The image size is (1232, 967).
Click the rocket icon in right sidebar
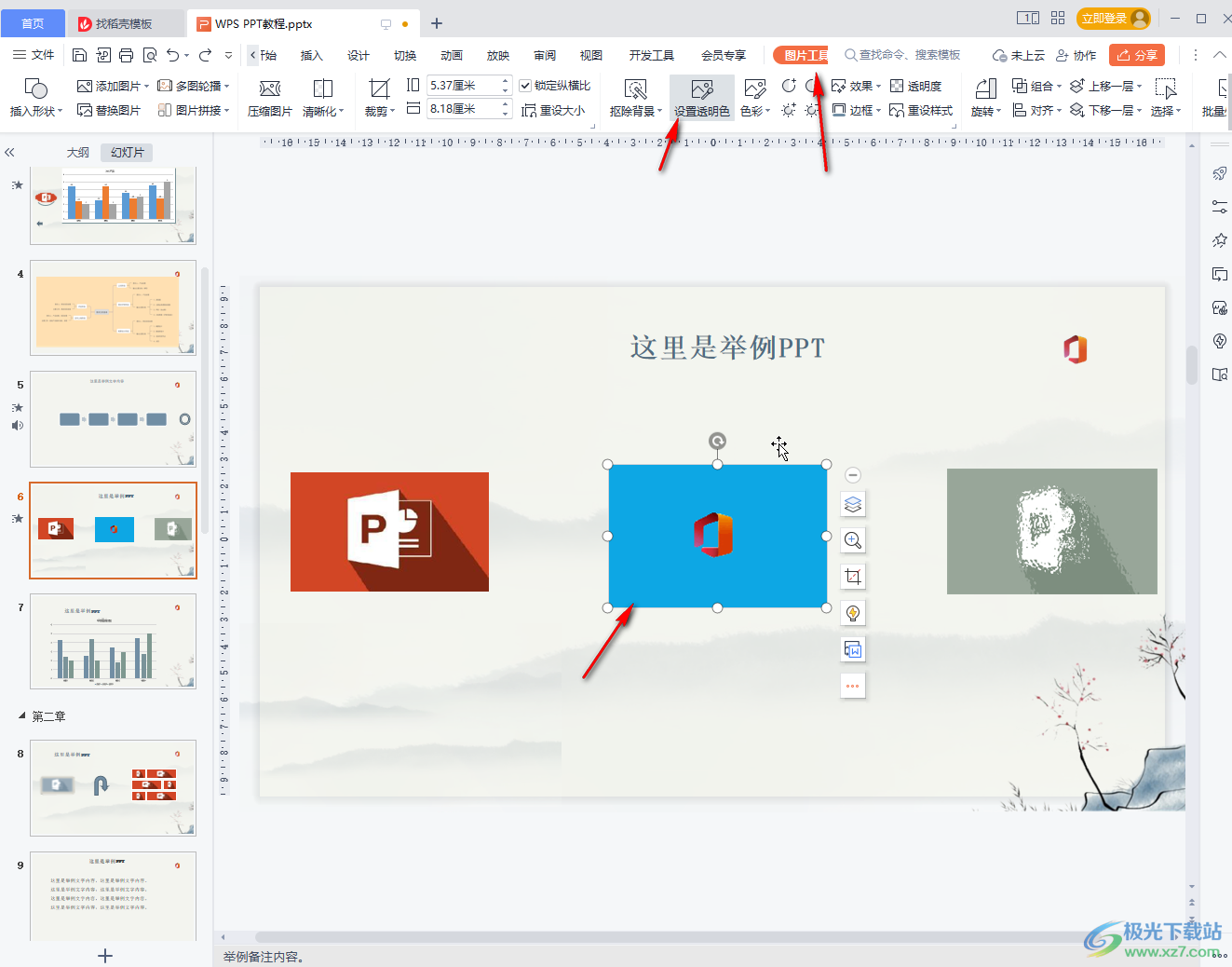pos(1220,173)
